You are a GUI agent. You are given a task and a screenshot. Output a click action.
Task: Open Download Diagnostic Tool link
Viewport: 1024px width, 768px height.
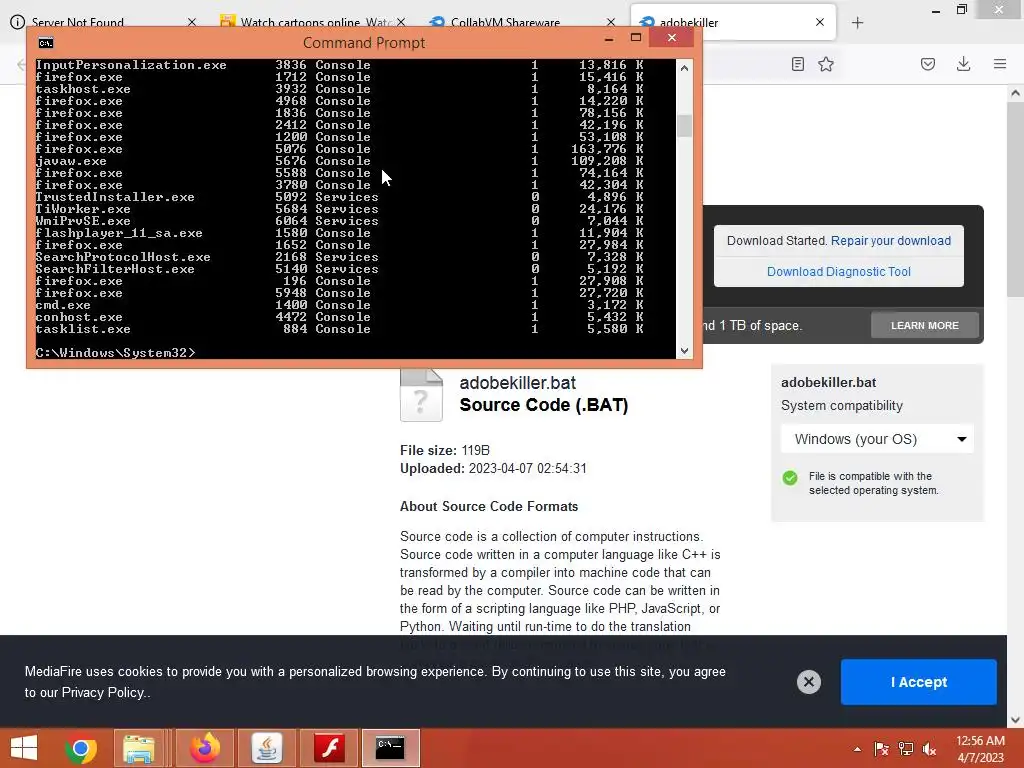pyautogui.click(x=839, y=272)
